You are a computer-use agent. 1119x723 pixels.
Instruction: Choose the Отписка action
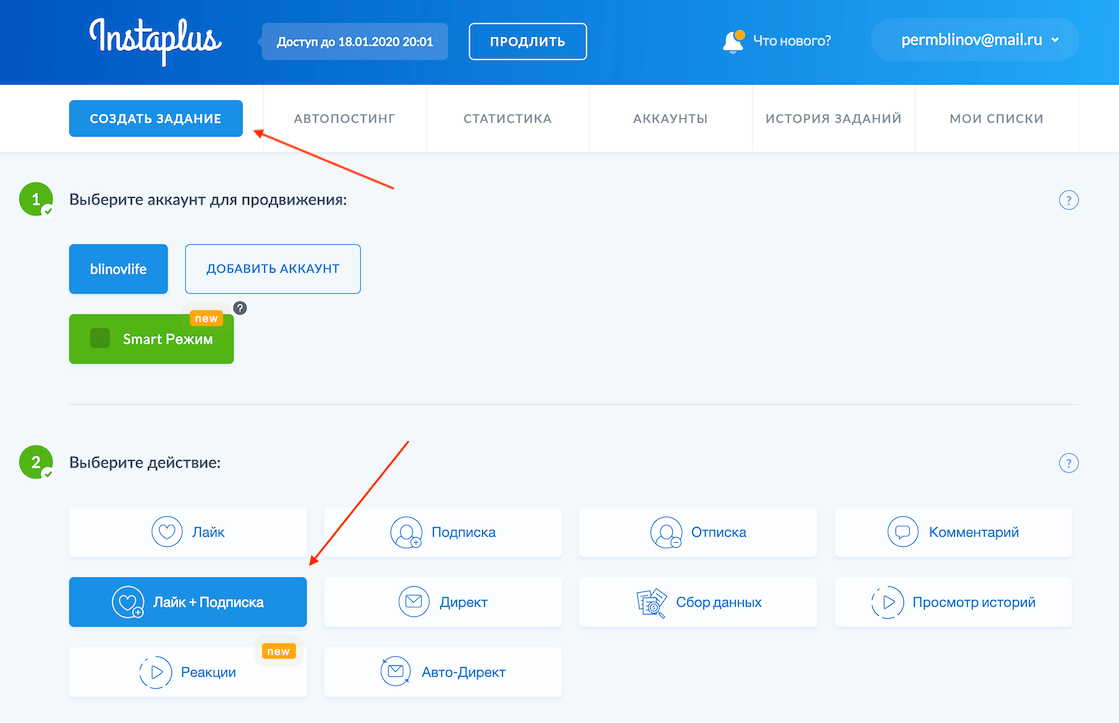[698, 532]
